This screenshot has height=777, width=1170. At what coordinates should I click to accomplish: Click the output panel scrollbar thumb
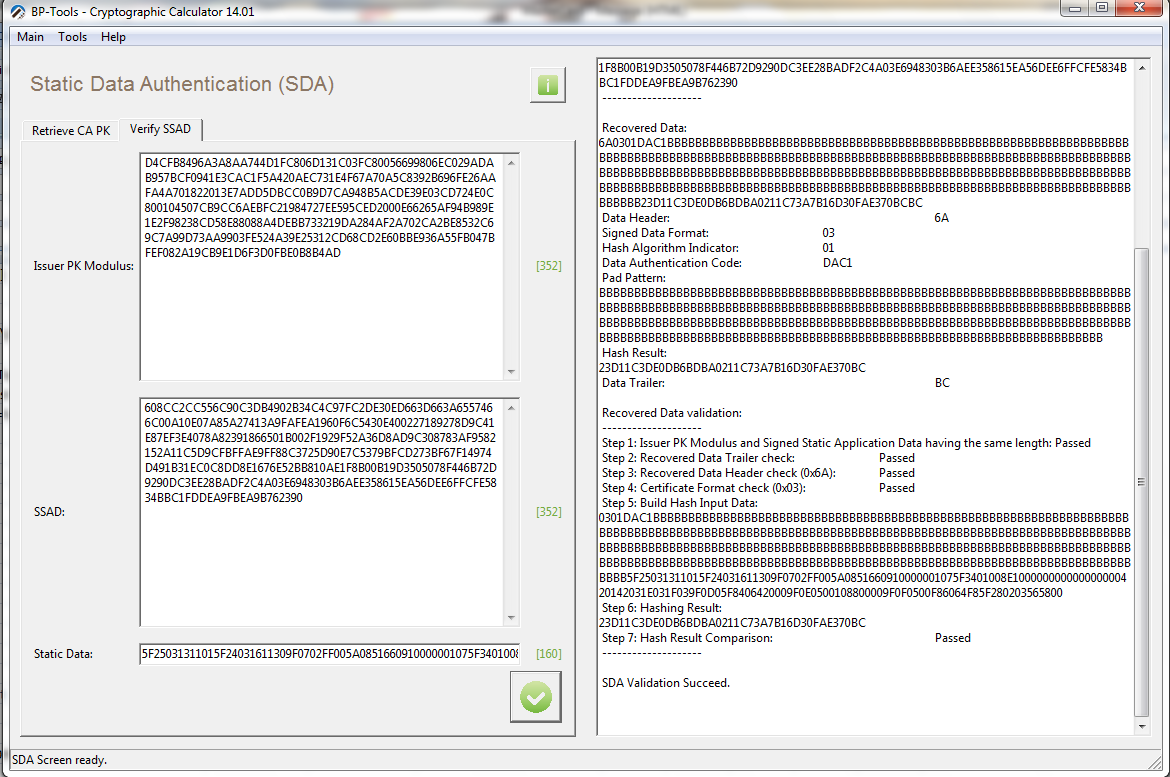point(1142,482)
